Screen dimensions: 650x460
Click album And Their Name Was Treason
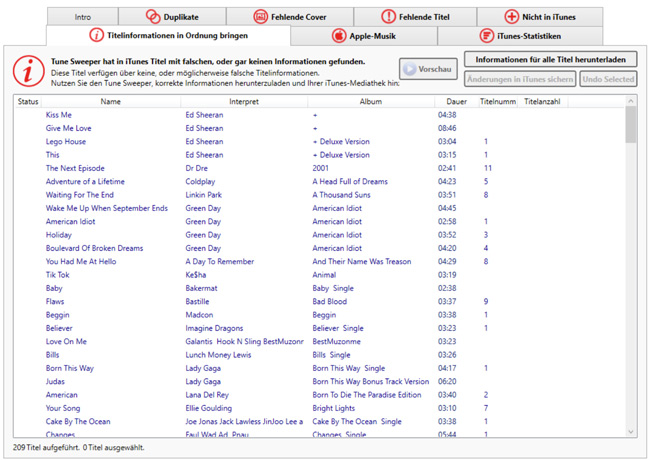361,261
